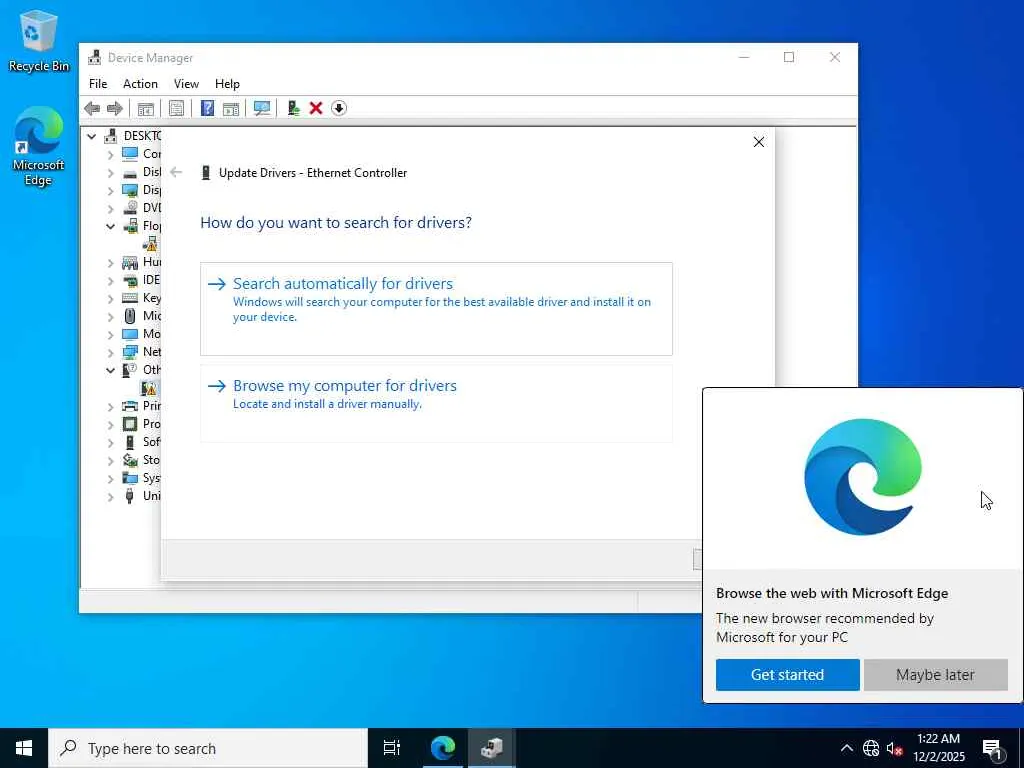Click the blue question mark Help toolbar icon
Viewport: 1024px width, 768px height.
[x=207, y=108]
